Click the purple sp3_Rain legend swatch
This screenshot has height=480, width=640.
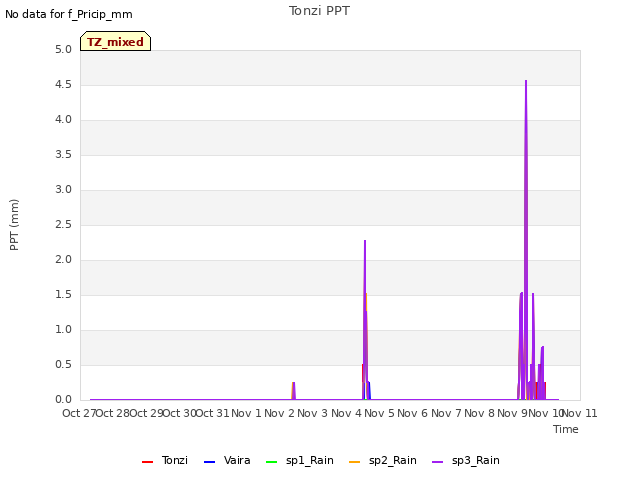pos(438,462)
